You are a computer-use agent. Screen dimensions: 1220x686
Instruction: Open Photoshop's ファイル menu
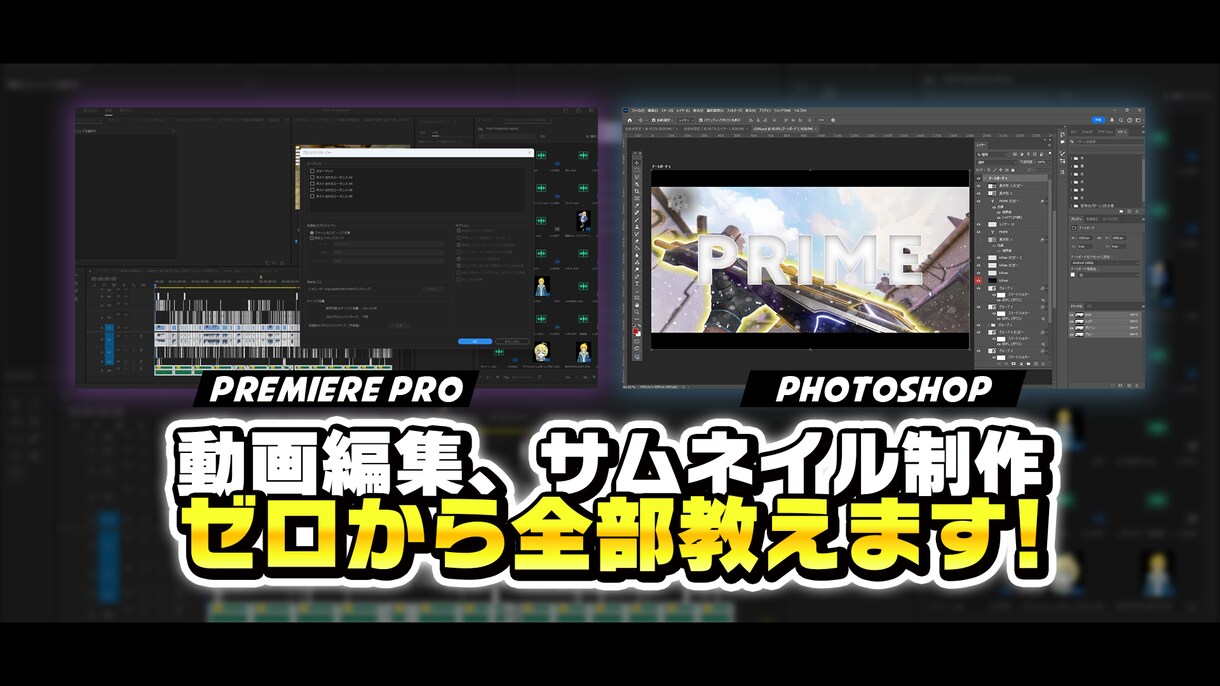click(x=638, y=111)
